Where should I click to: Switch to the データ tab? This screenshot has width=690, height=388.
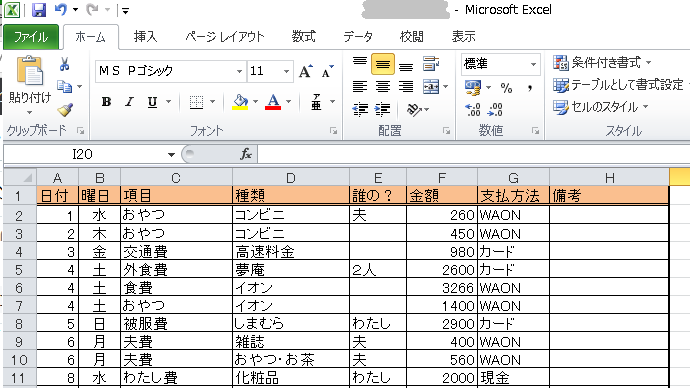coord(358,37)
